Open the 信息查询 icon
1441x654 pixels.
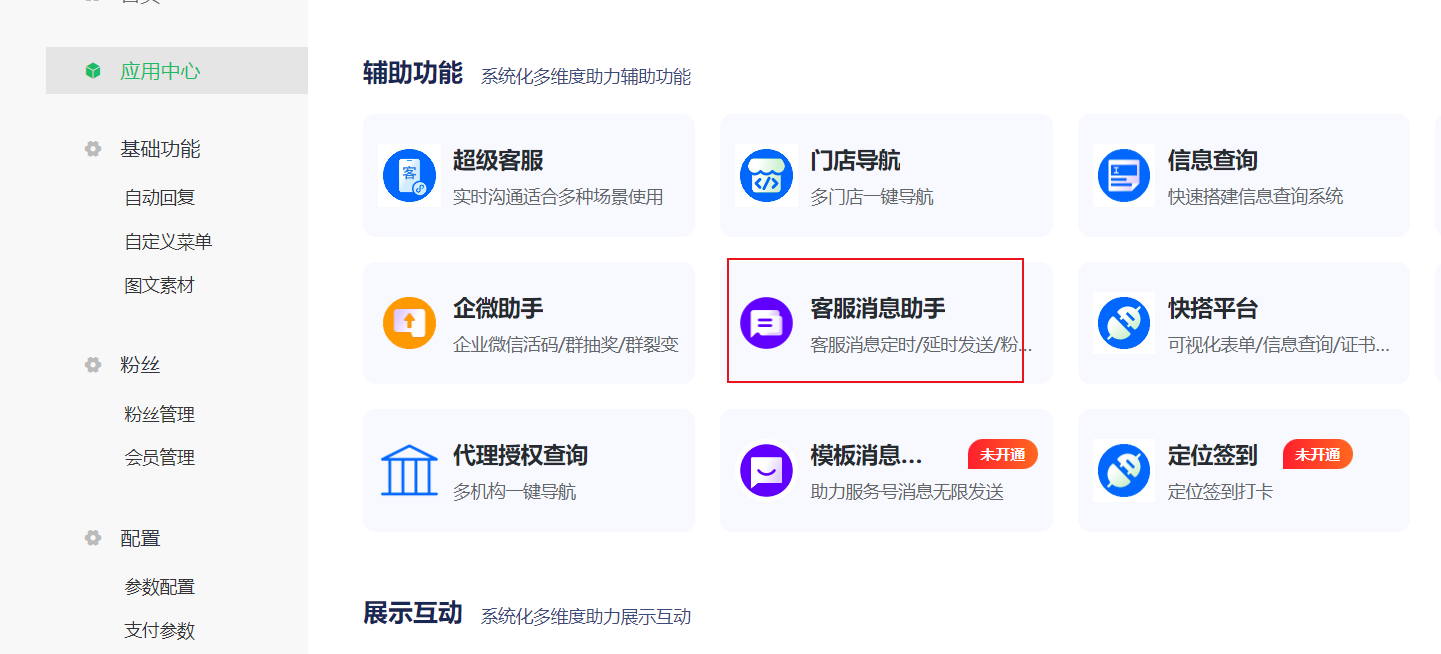(x=1124, y=175)
